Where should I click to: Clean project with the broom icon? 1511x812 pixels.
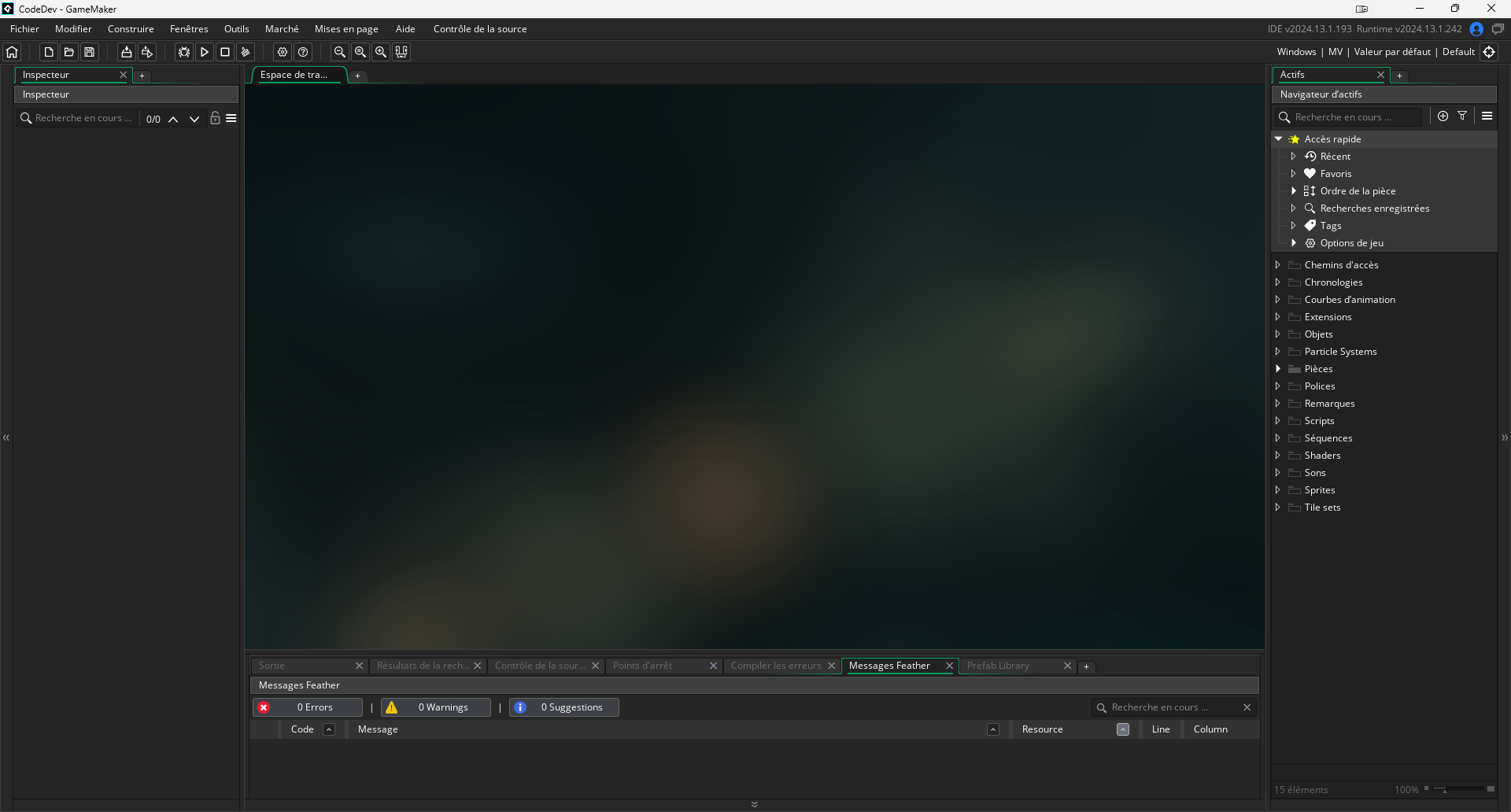tap(246, 52)
